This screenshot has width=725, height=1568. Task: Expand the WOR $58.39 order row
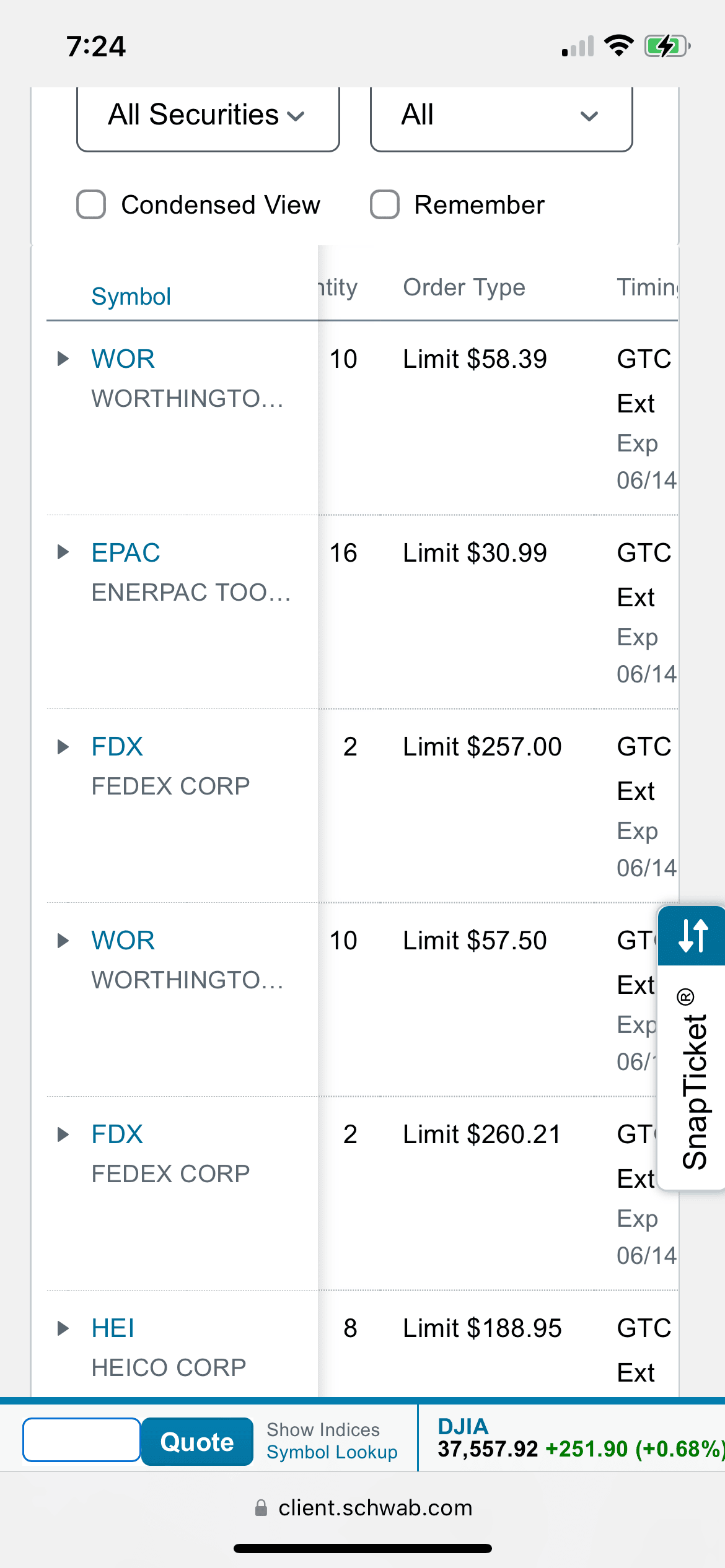[63, 359]
